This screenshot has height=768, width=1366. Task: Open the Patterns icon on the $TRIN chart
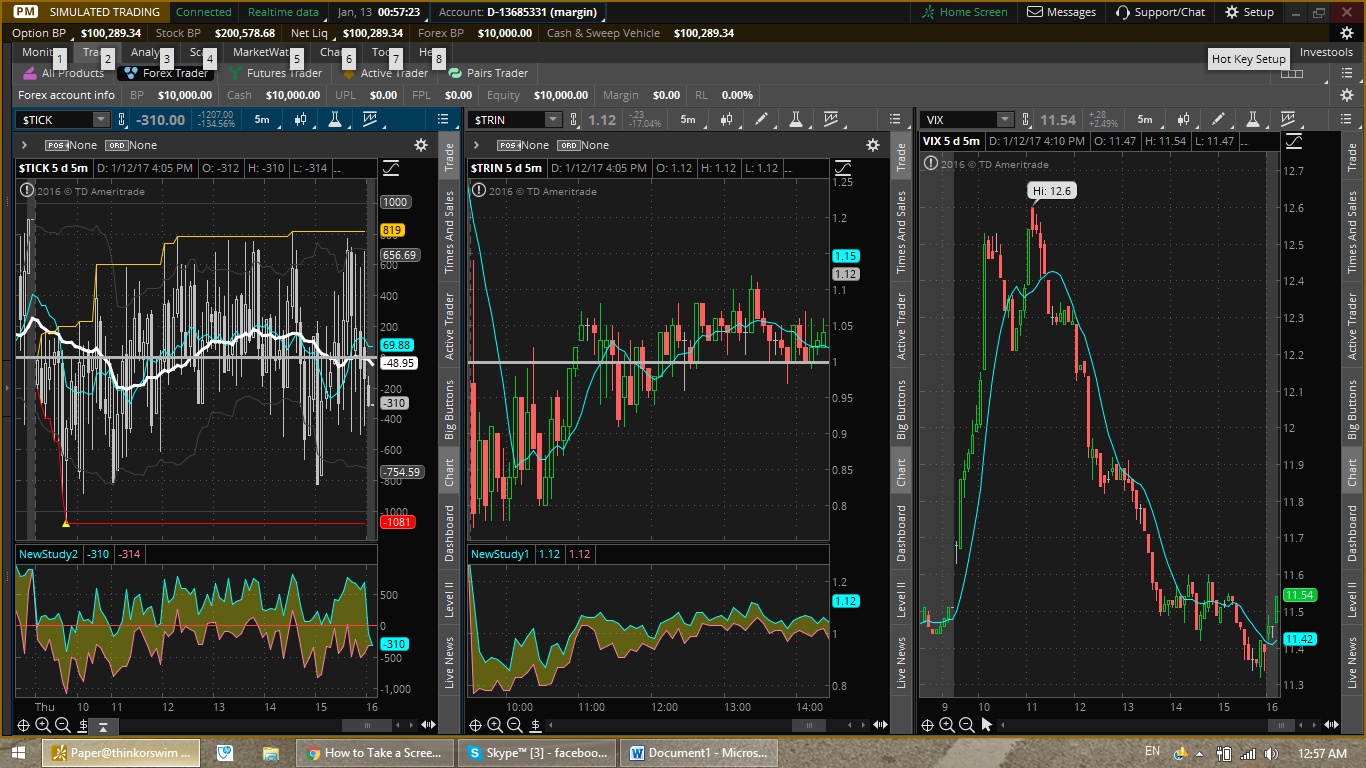[x=831, y=120]
